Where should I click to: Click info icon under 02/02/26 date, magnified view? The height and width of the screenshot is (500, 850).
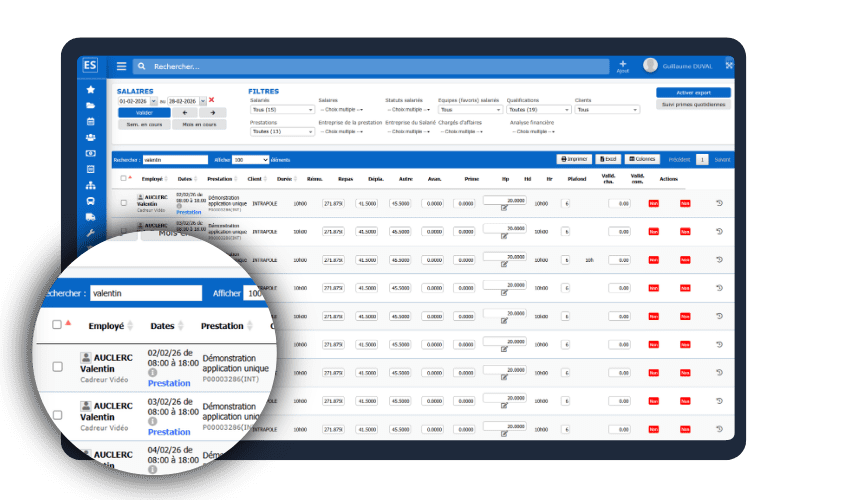152,373
